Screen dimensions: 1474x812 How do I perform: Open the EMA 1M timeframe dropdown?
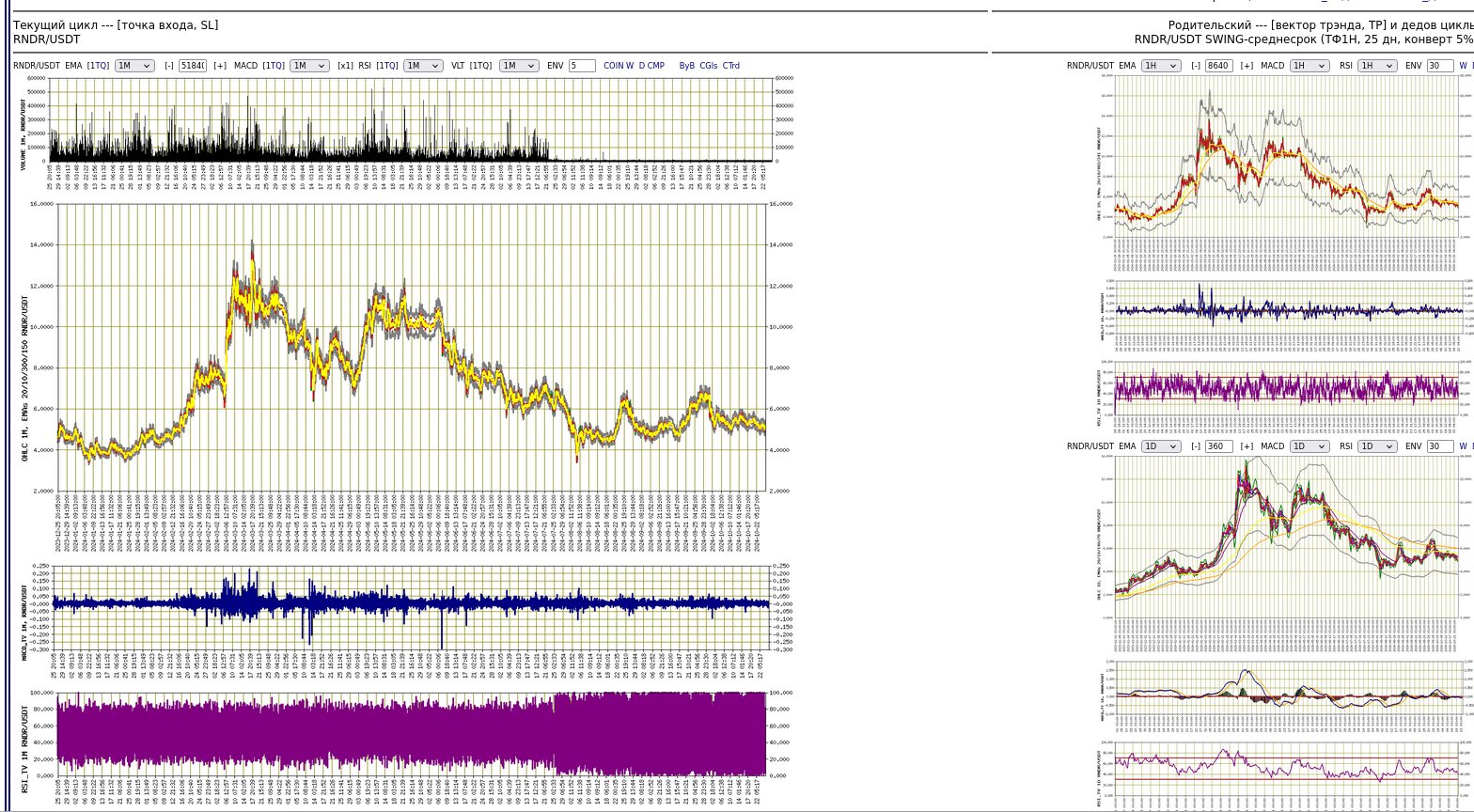point(134,66)
